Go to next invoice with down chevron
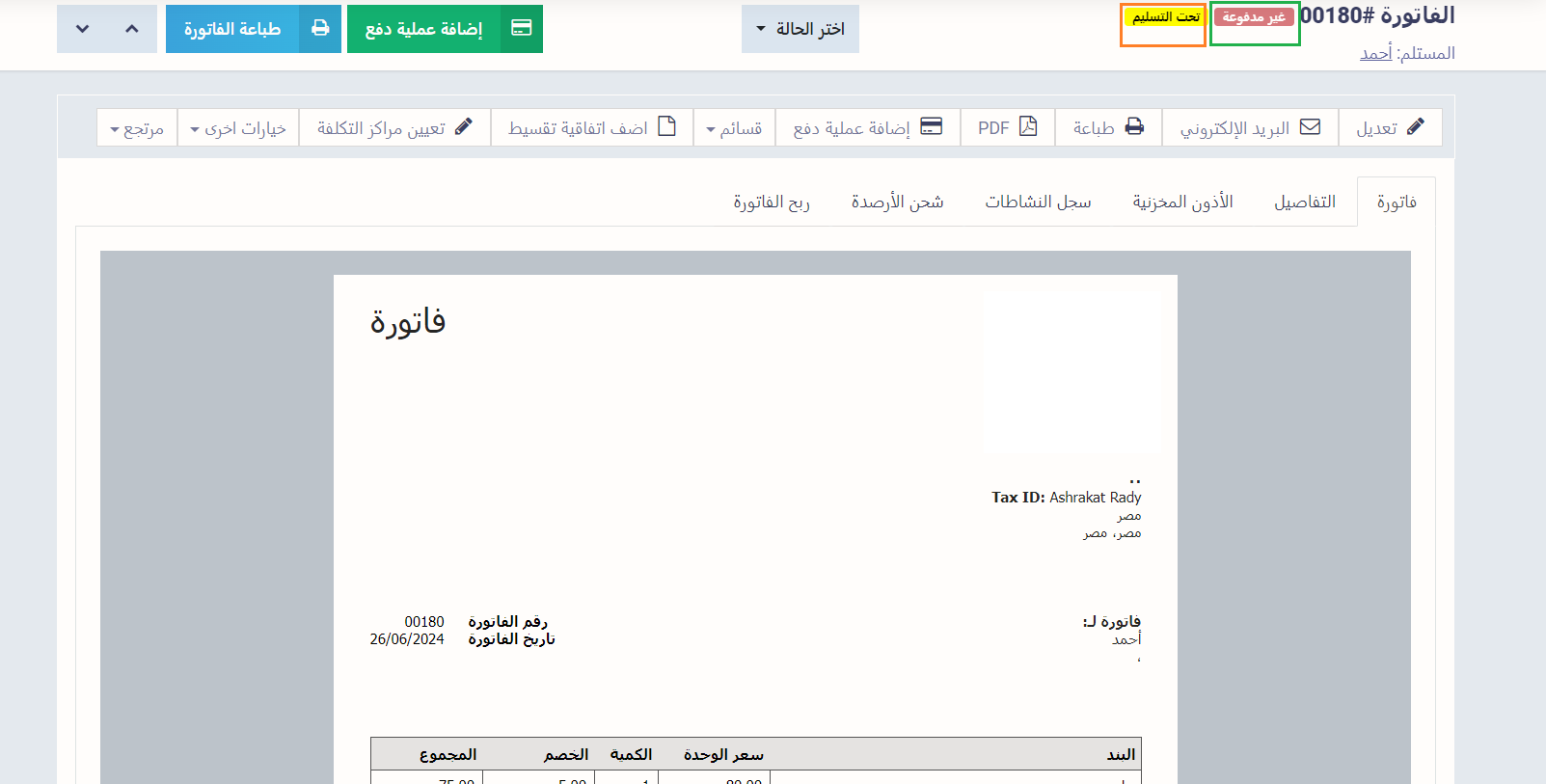Screen dimensions: 1546x784 pos(82,29)
